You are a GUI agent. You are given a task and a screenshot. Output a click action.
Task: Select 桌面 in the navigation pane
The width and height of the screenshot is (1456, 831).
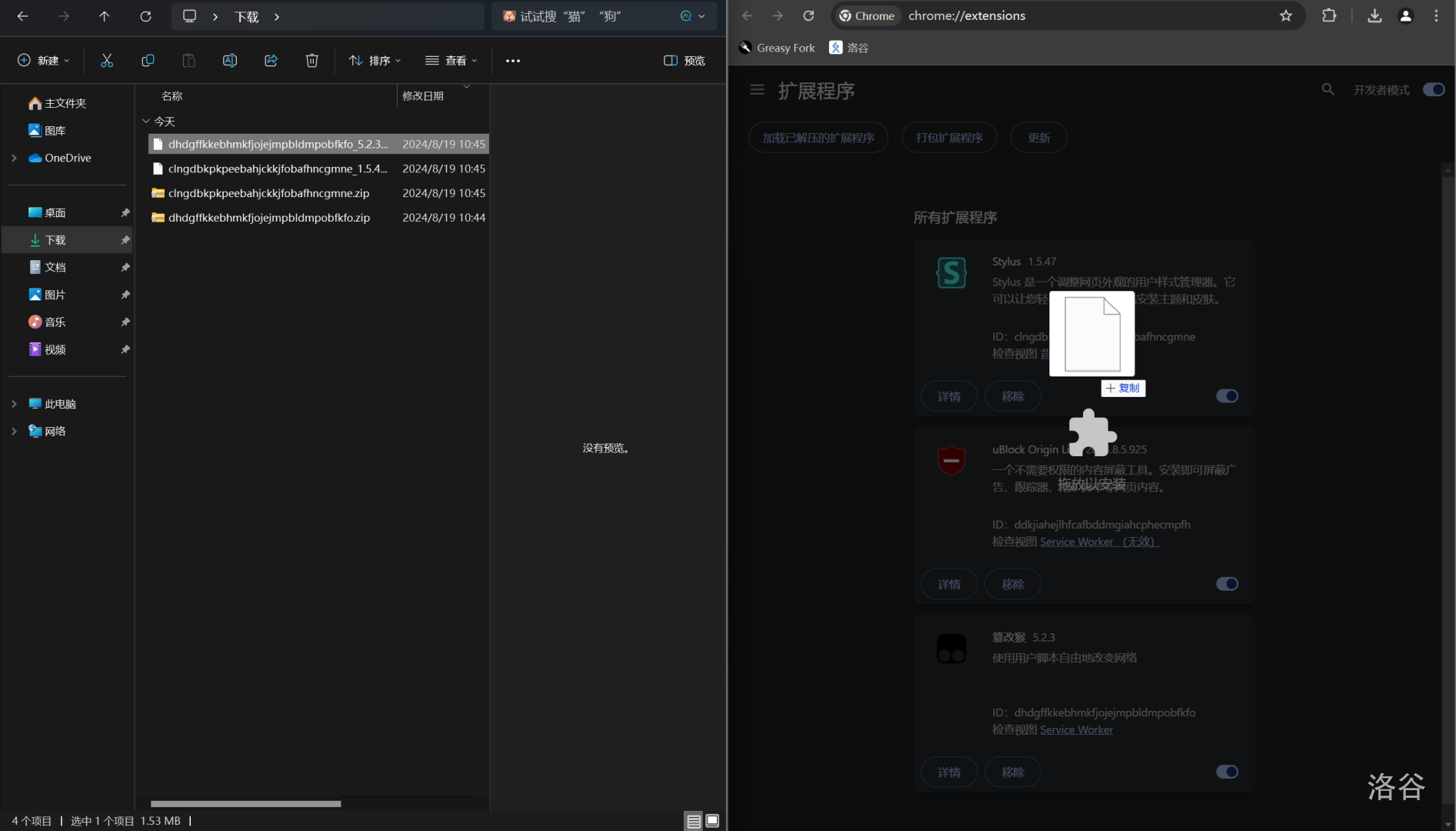55,212
